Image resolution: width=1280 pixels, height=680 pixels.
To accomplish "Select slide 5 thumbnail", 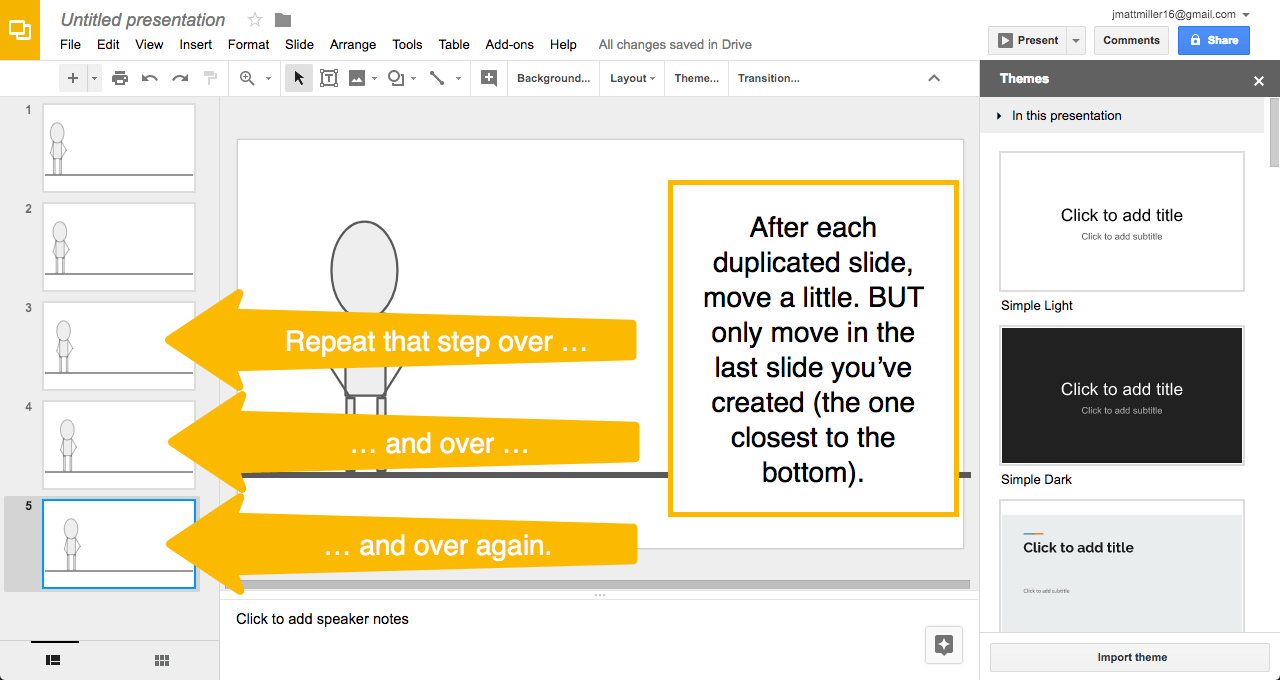I will coord(119,544).
